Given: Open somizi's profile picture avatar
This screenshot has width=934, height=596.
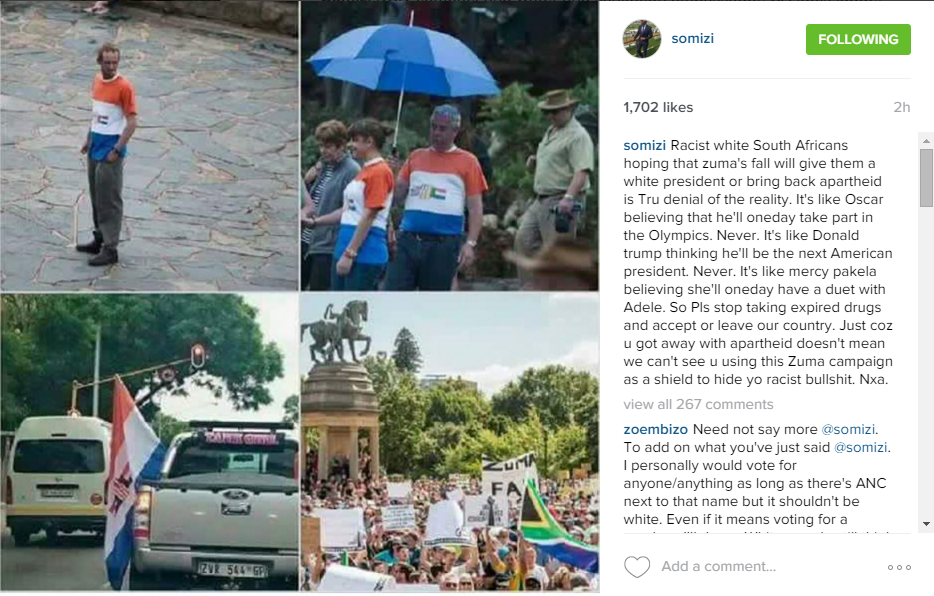Looking at the screenshot, I should (642, 39).
